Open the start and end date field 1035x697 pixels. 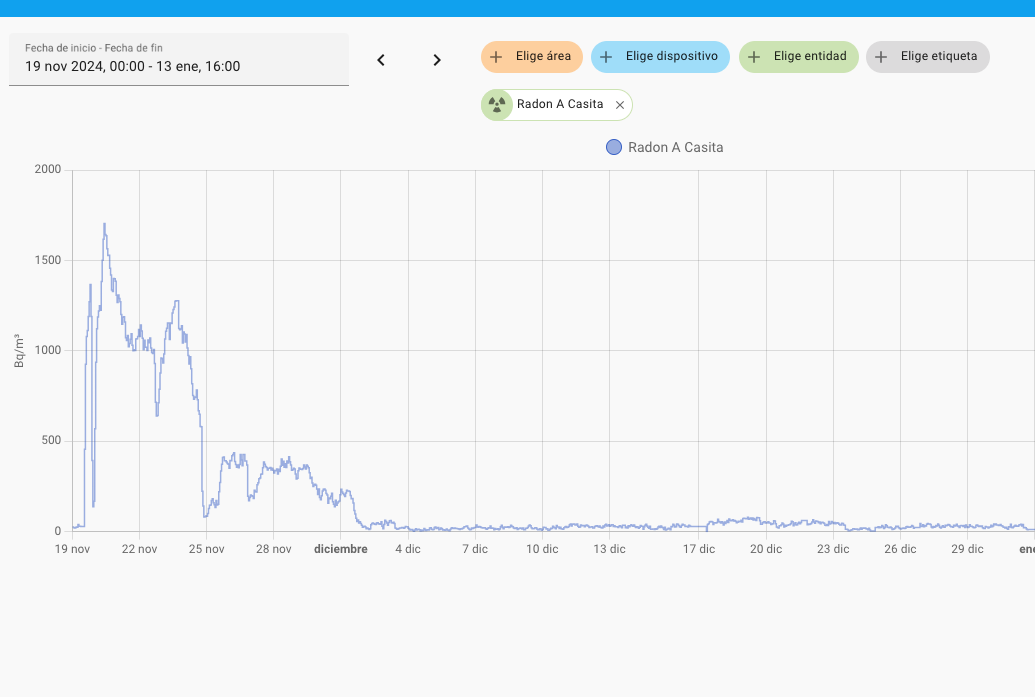(179, 60)
